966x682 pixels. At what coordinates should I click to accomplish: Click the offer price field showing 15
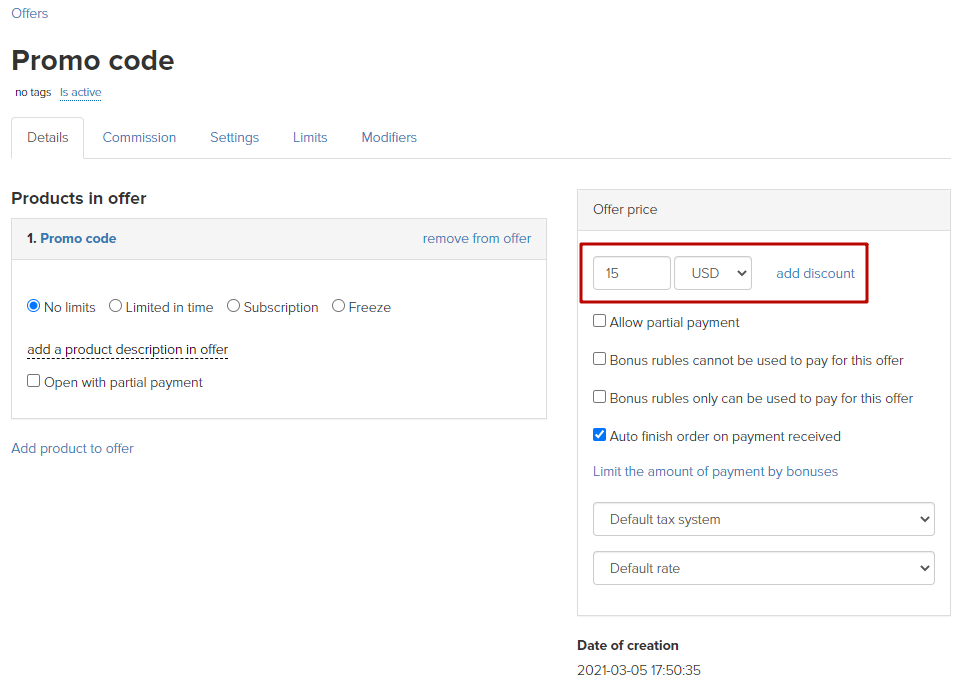click(631, 273)
